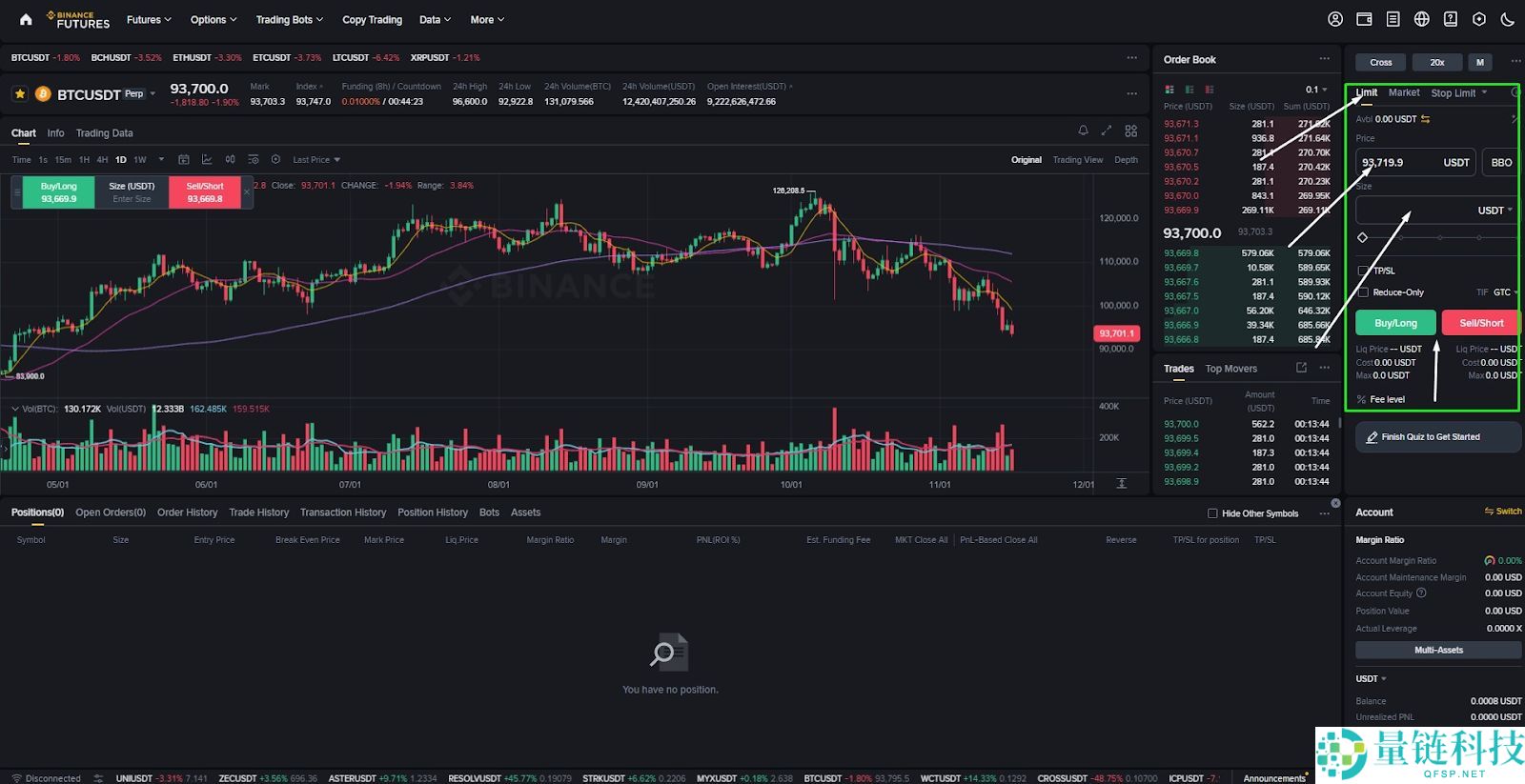Click the 20x leverage button
Viewport: 1525px width, 784px height.
pos(1437,62)
